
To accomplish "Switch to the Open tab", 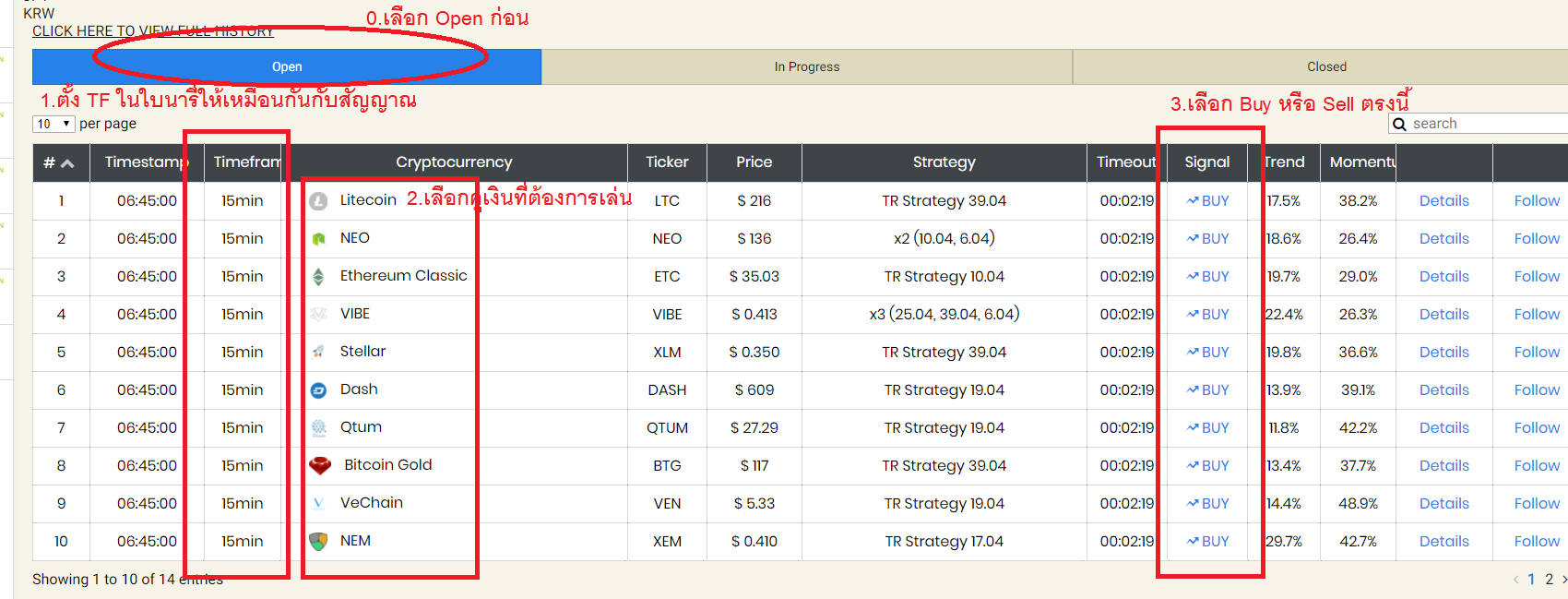I will point(287,66).
